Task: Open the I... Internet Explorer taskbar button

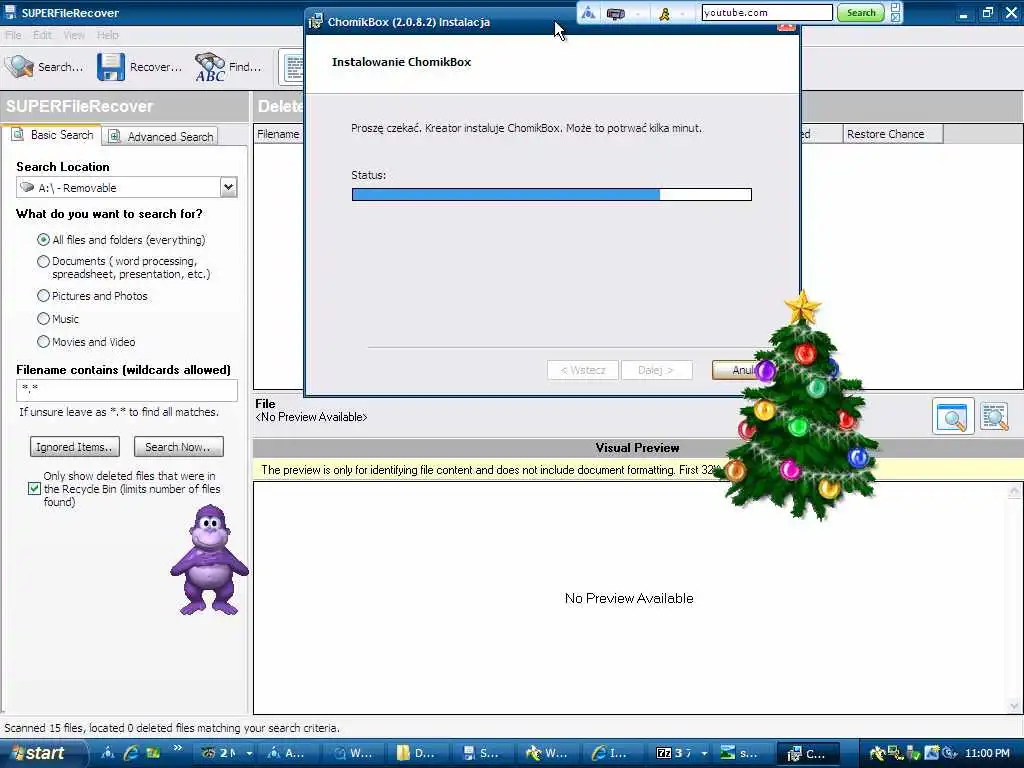Action: [610, 753]
